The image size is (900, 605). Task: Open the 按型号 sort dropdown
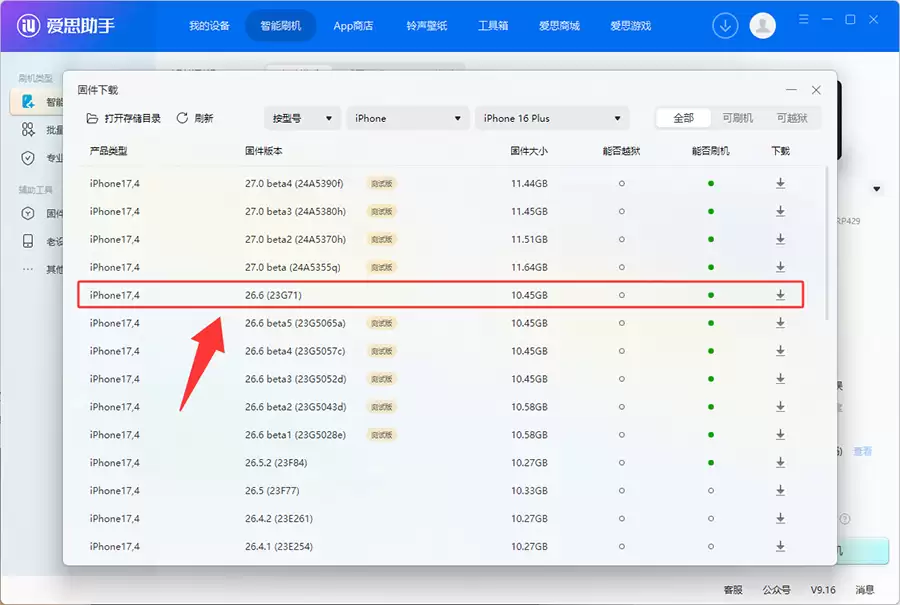pyautogui.click(x=302, y=118)
